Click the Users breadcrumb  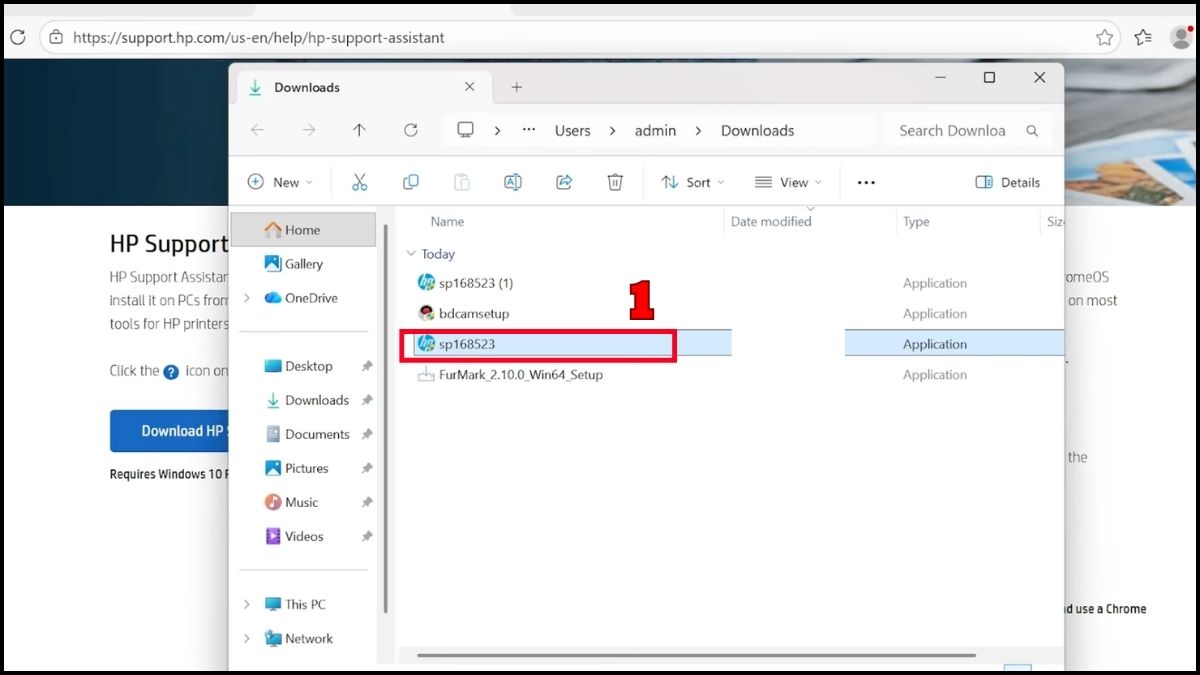pos(572,130)
